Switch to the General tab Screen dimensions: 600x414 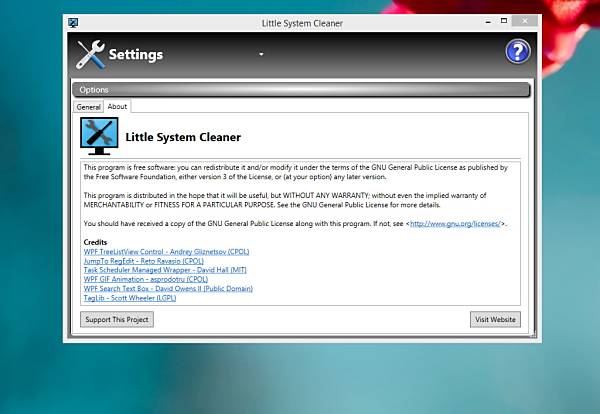pyautogui.click(x=88, y=107)
